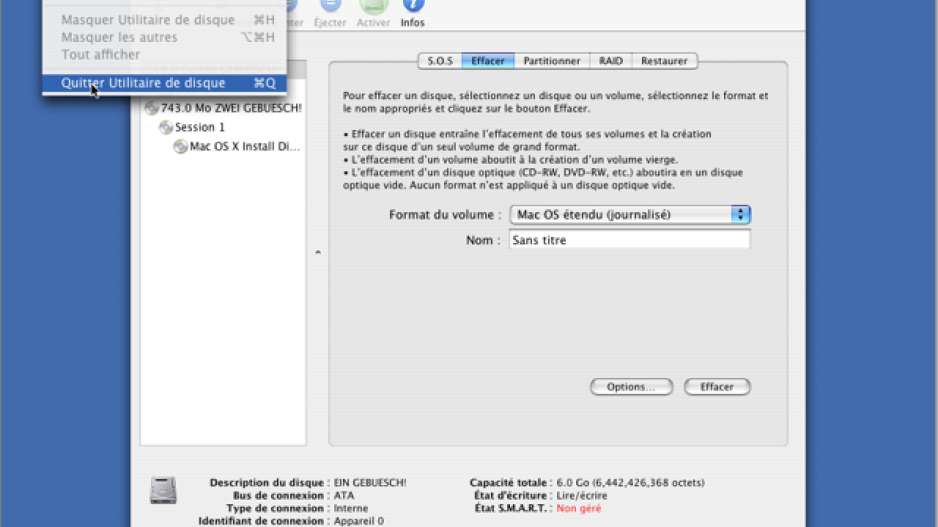Viewport: 938px width, 527px height.
Task: Choose Masquer les autres menu item
Action: [x=164, y=37]
